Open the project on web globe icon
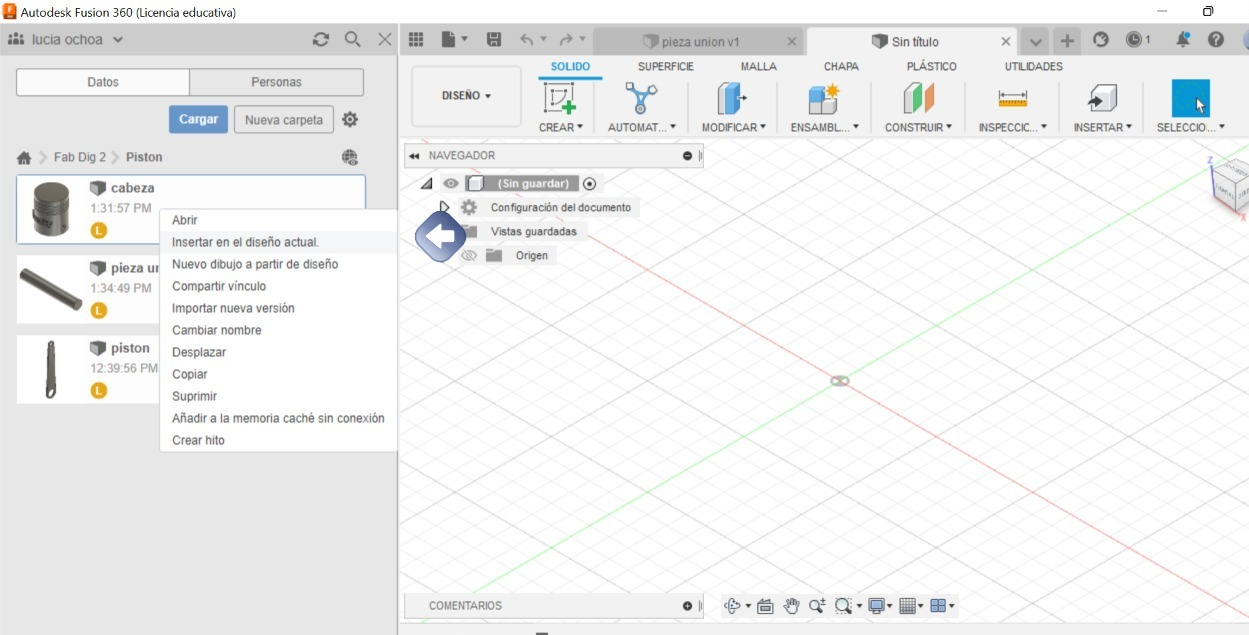1249x635 pixels. 349,157
